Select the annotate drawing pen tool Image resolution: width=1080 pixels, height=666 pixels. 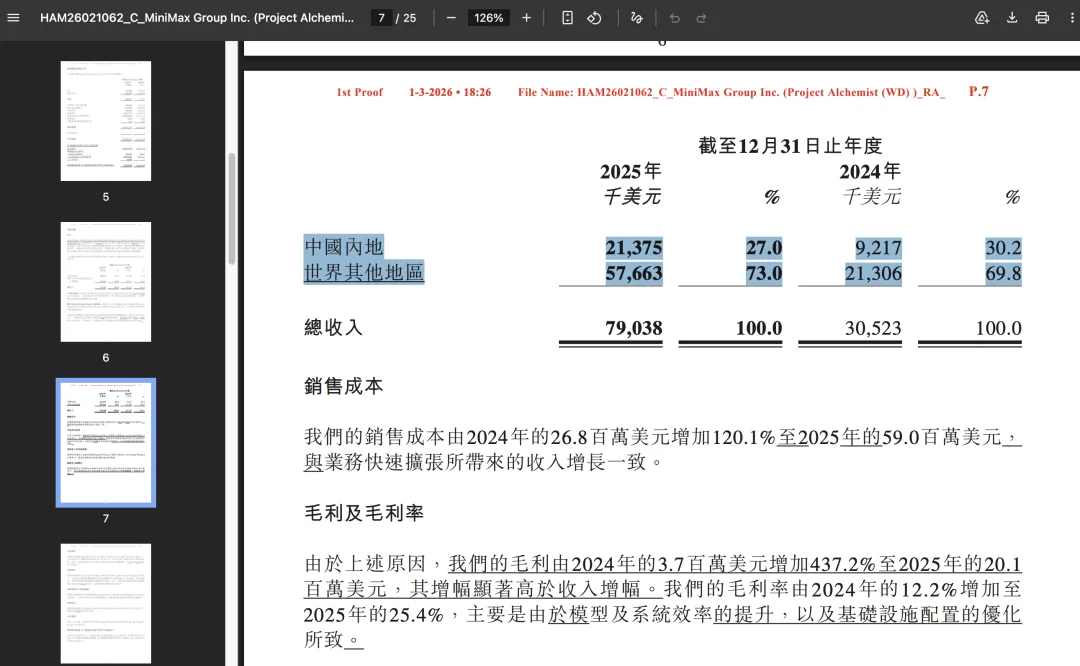coord(637,17)
